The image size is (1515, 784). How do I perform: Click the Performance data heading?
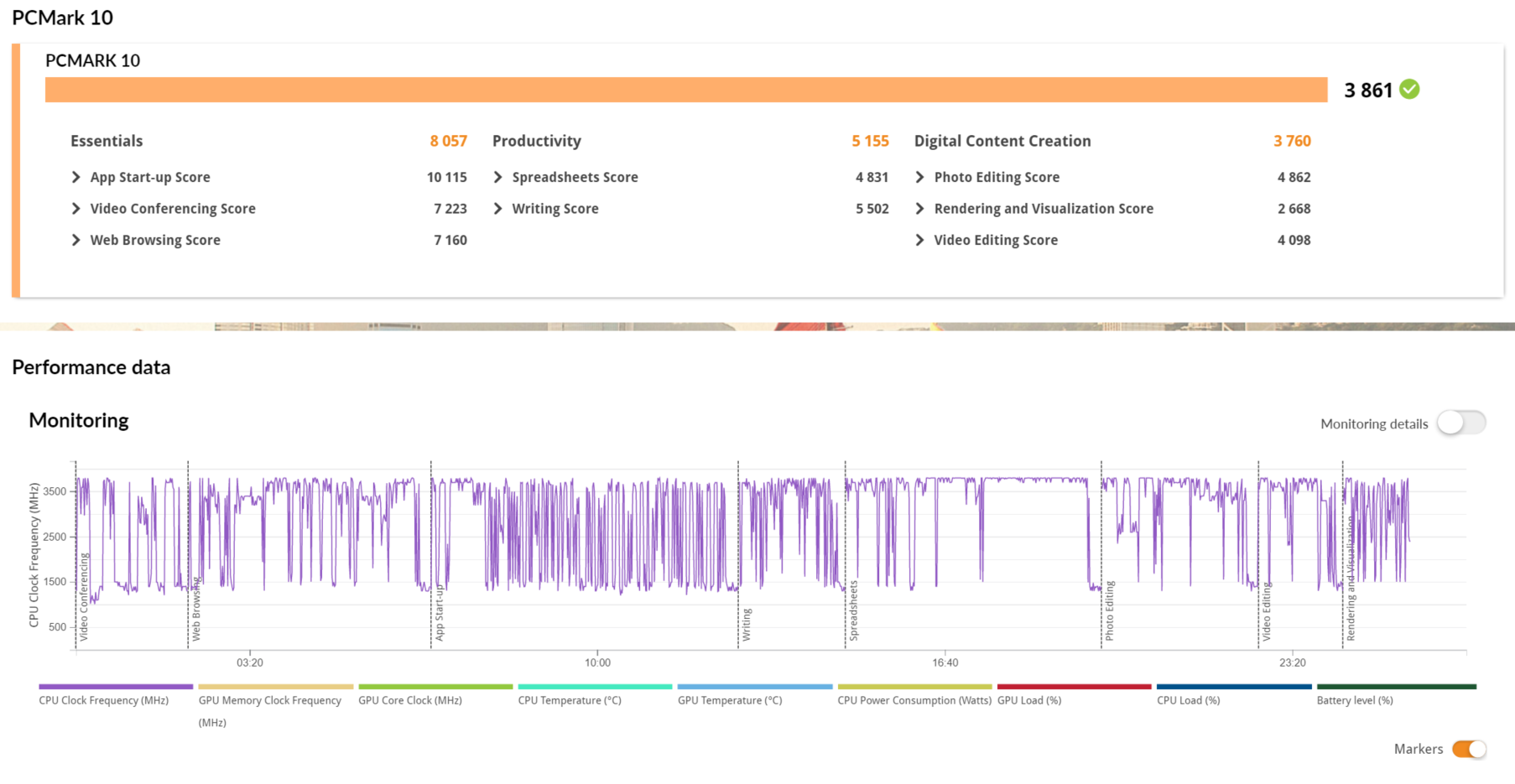[x=91, y=367]
